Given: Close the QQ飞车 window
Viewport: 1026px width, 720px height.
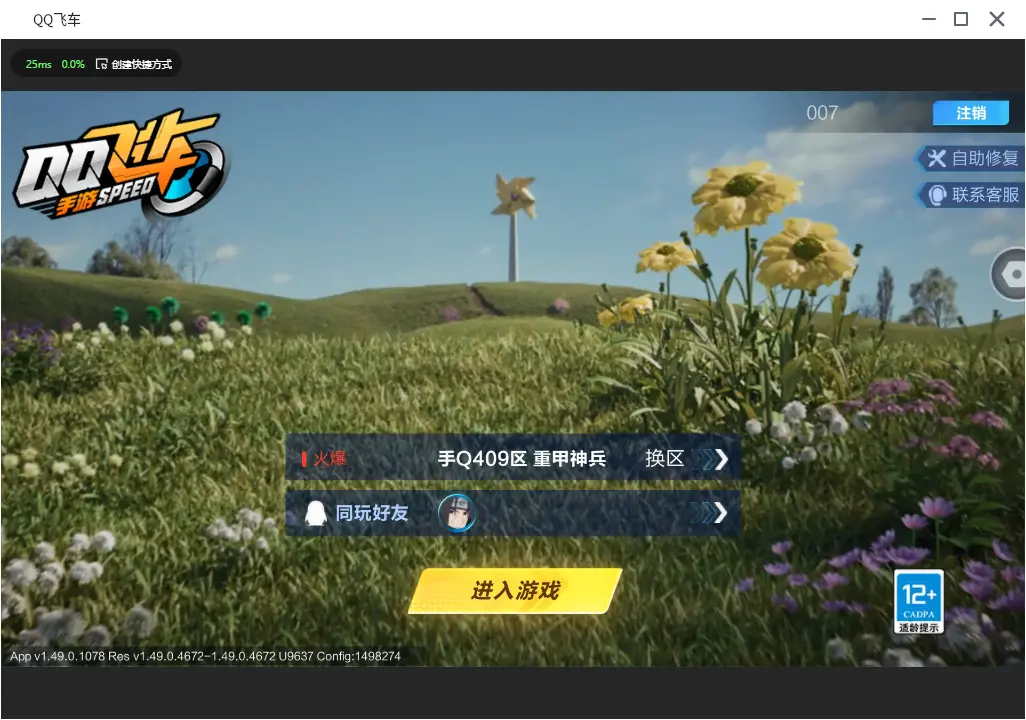Looking at the screenshot, I should tap(997, 19).
